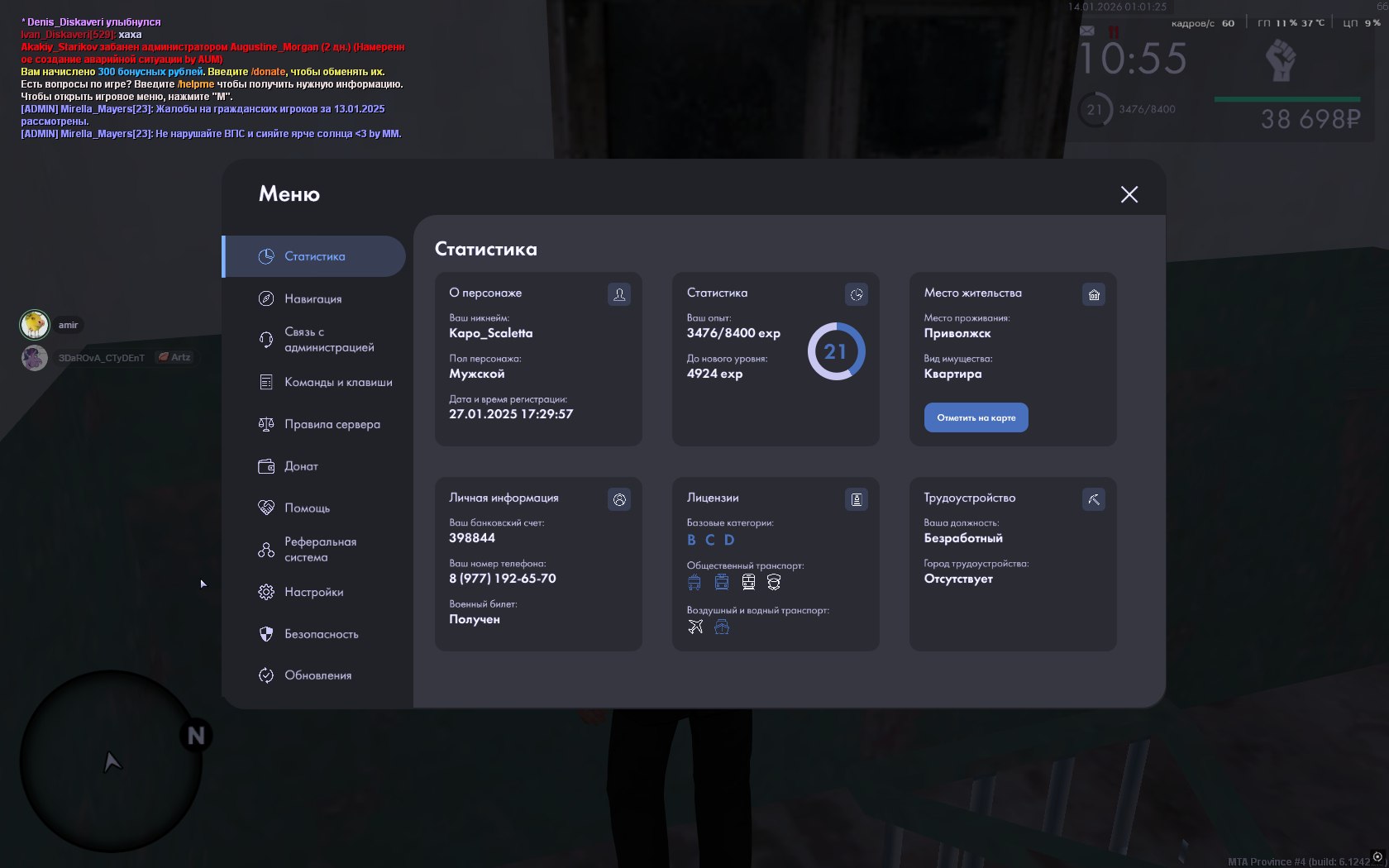Screen dimensions: 1389x868
Task: Close the Меню window with X
Action: coord(1129,194)
